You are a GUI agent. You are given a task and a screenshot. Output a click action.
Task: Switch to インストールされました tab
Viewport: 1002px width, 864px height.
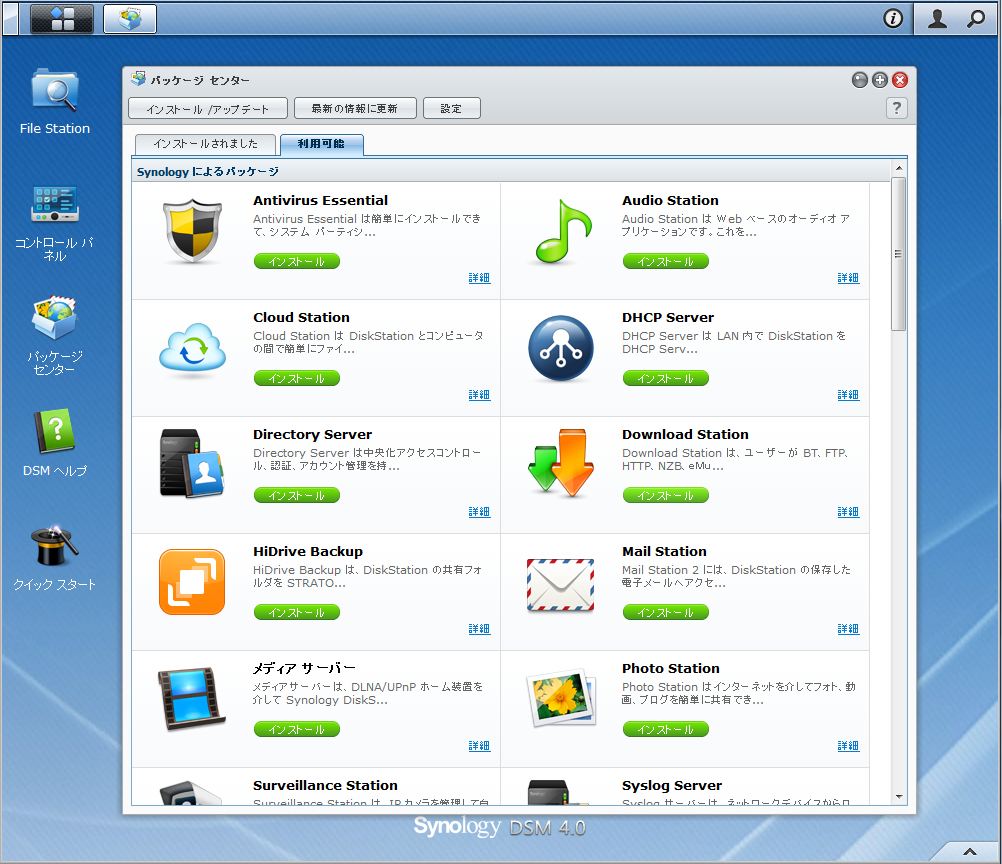coord(206,144)
